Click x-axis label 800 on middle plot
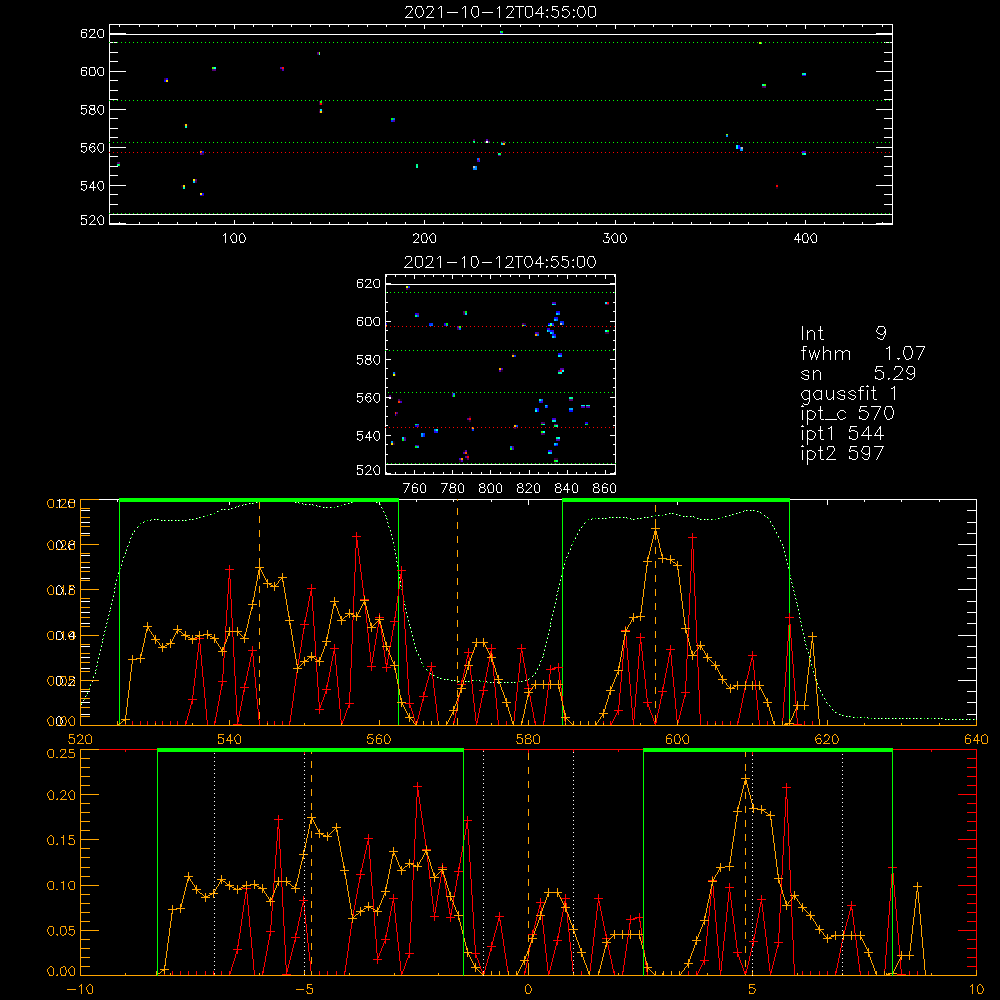 click(x=490, y=489)
